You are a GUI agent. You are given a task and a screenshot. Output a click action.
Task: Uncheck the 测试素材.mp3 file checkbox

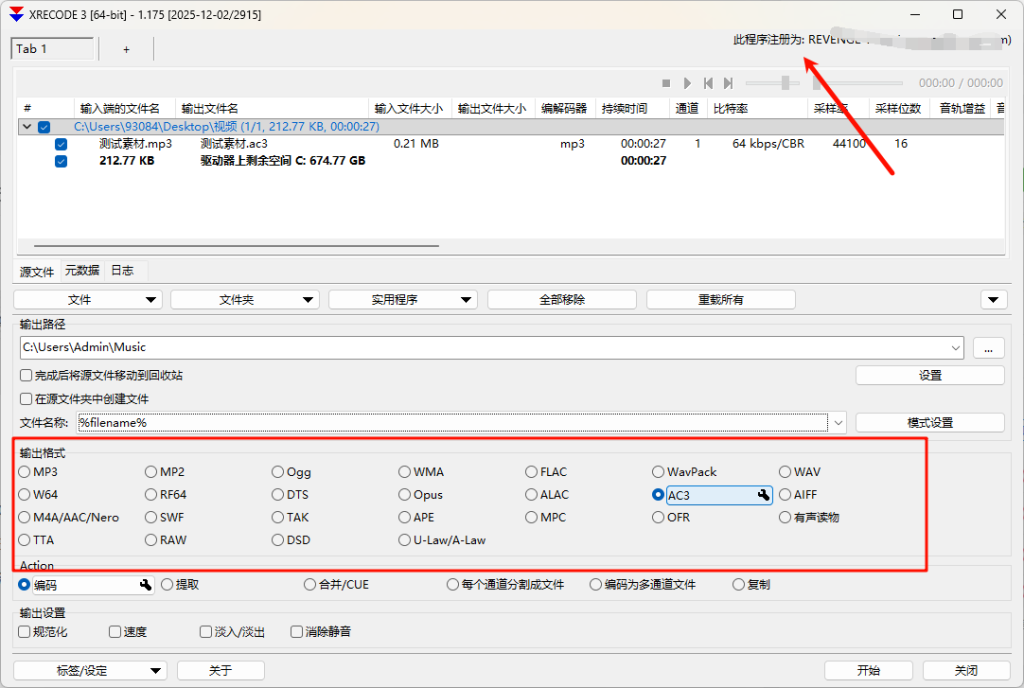pyautogui.click(x=61, y=144)
